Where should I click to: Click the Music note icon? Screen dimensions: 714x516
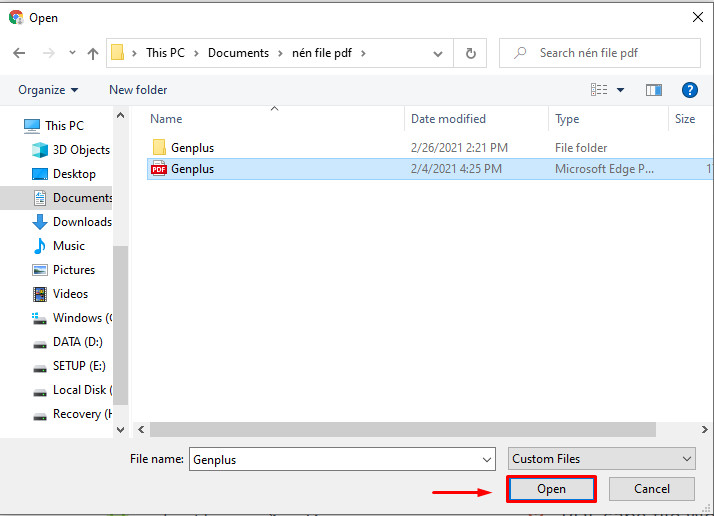[x=40, y=246]
